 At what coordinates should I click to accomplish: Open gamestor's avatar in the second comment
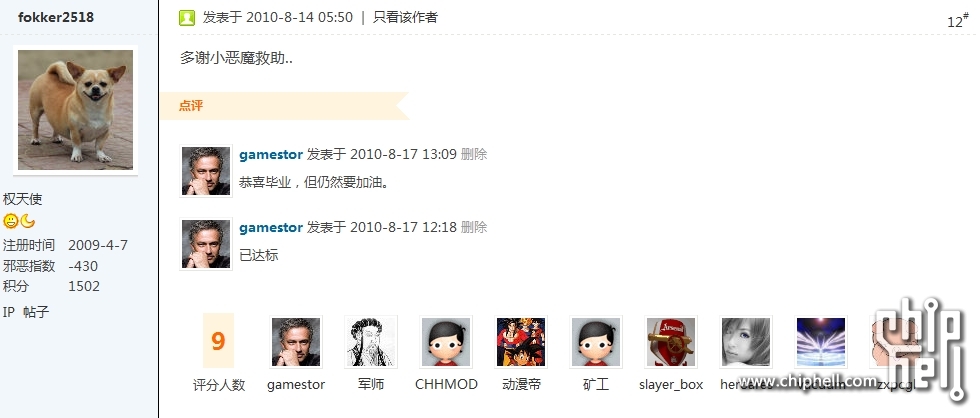(x=206, y=244)
